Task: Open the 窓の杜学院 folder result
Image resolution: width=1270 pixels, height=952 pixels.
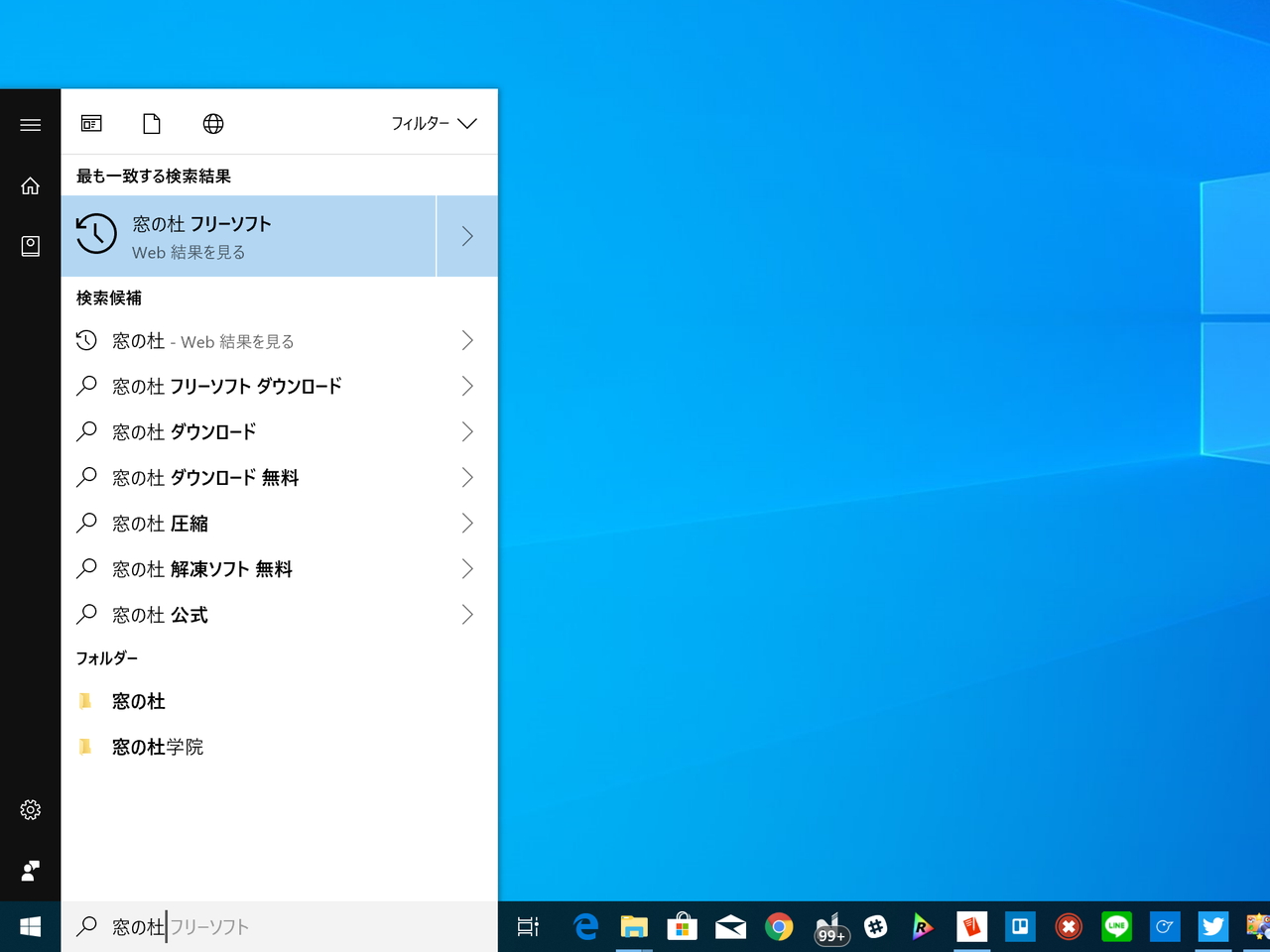Action: [157, 747]
